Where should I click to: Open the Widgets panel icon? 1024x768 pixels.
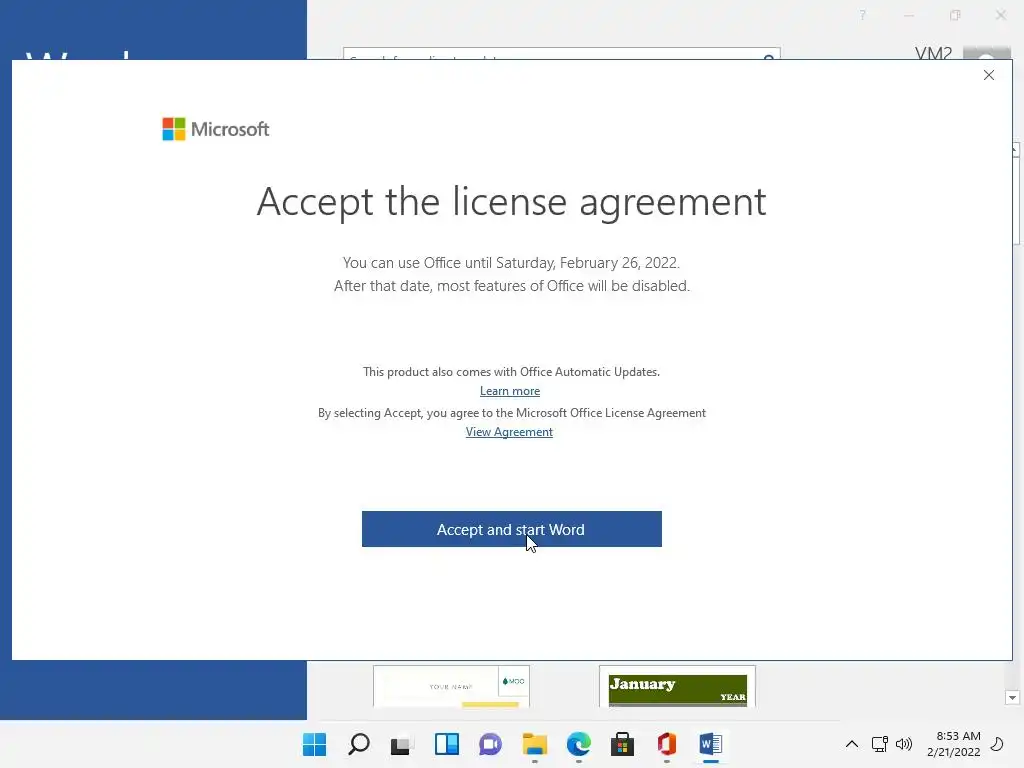tap(447, 744)
